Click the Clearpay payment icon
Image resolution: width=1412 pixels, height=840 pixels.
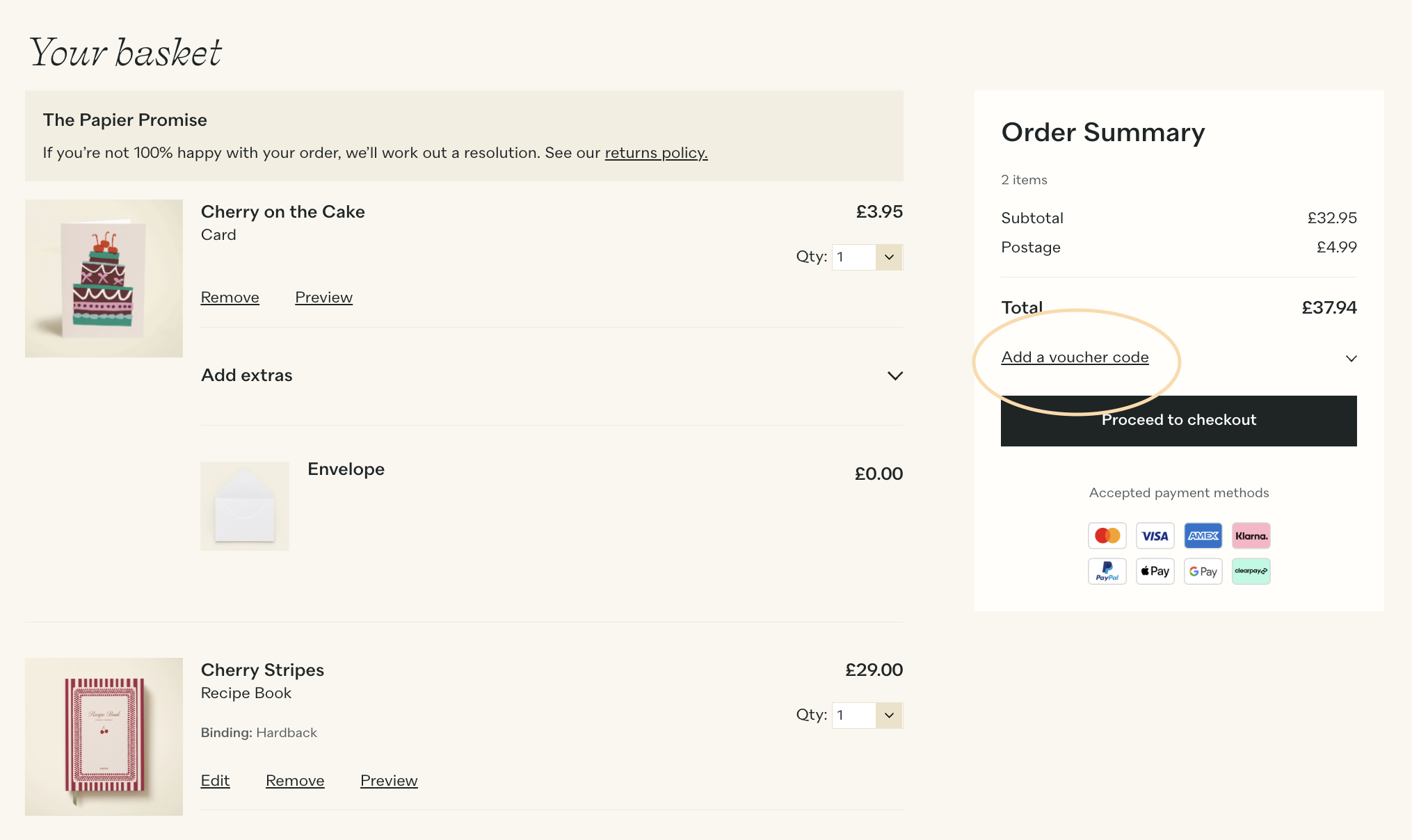(1251, 572)
